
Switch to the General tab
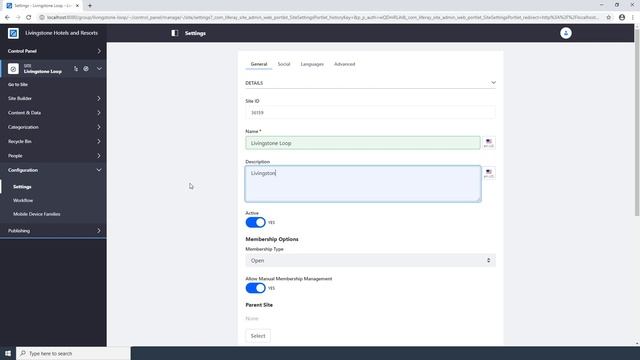(x=259, y=64)
